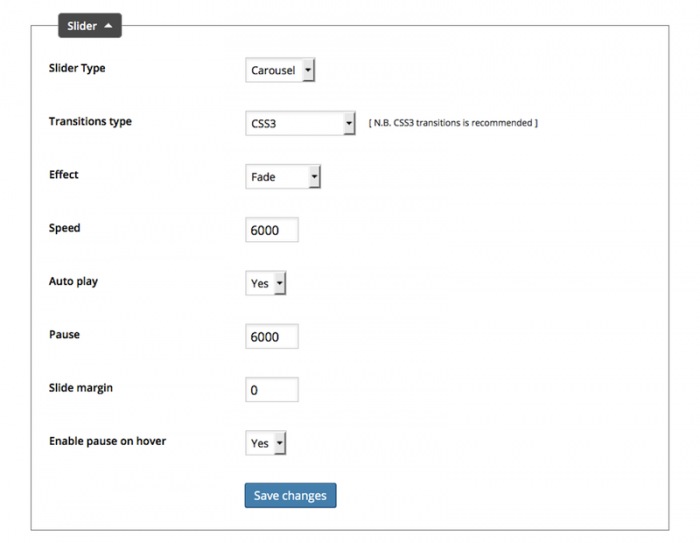Click the Enable pause on hover label

pyautogui.click(x=107, y=441)
